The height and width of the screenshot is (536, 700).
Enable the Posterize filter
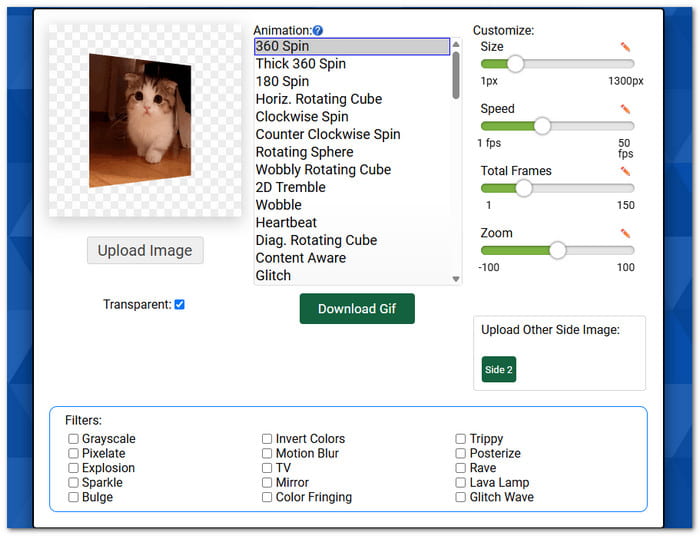coord(461,453)
